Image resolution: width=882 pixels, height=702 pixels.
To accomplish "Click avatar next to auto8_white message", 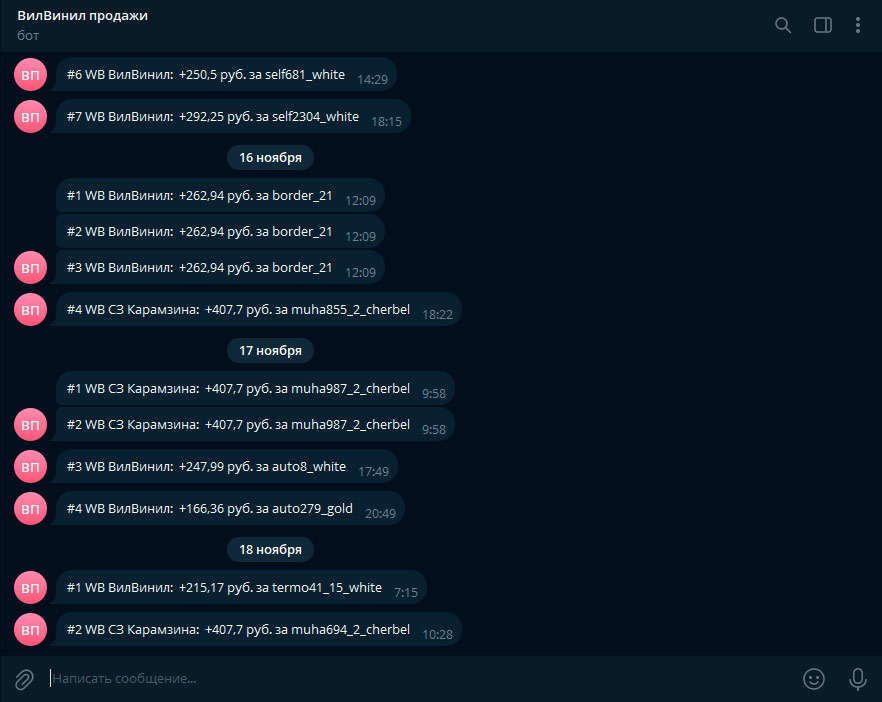I will pyautogui.click(x=30, y=466).
